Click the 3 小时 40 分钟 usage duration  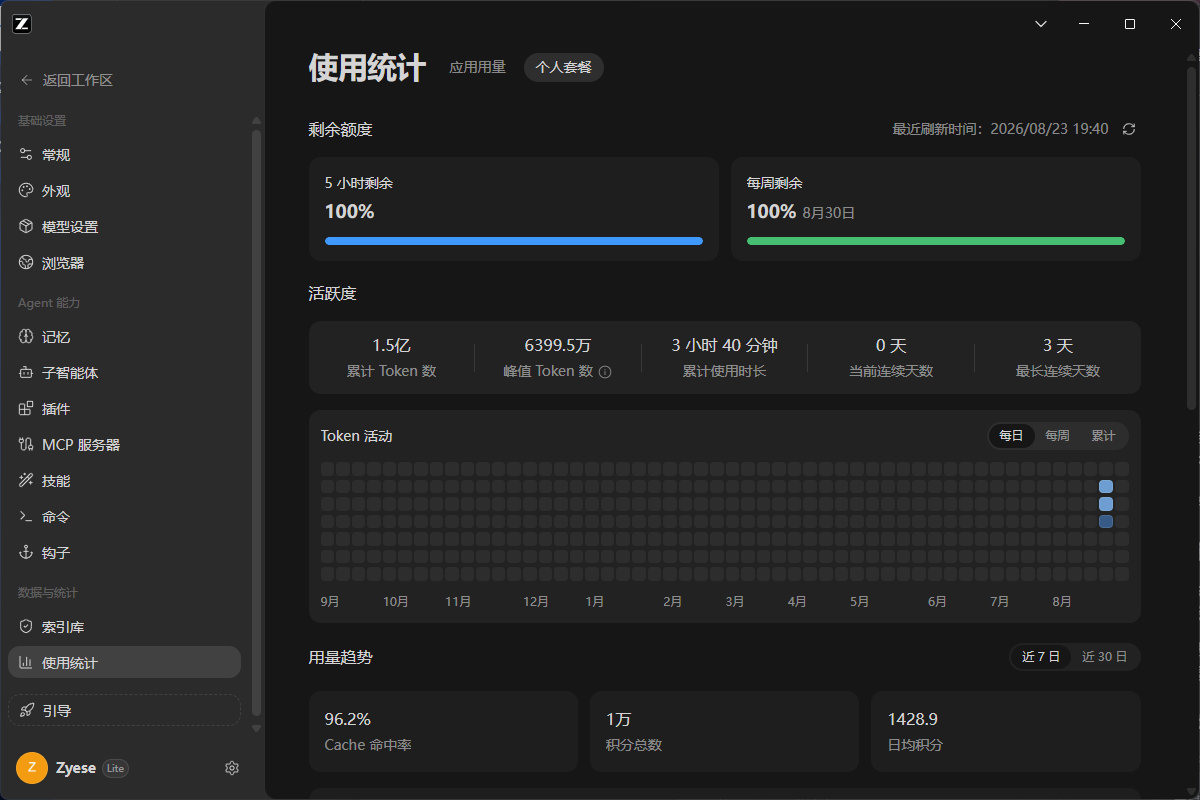[x=724, y=345]
